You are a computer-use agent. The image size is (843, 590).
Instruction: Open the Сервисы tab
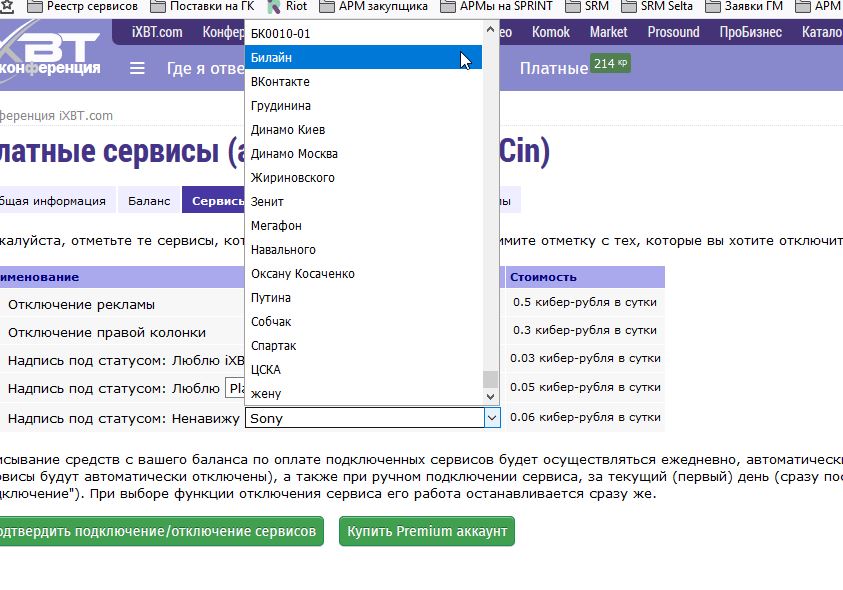tap(215, 201)
